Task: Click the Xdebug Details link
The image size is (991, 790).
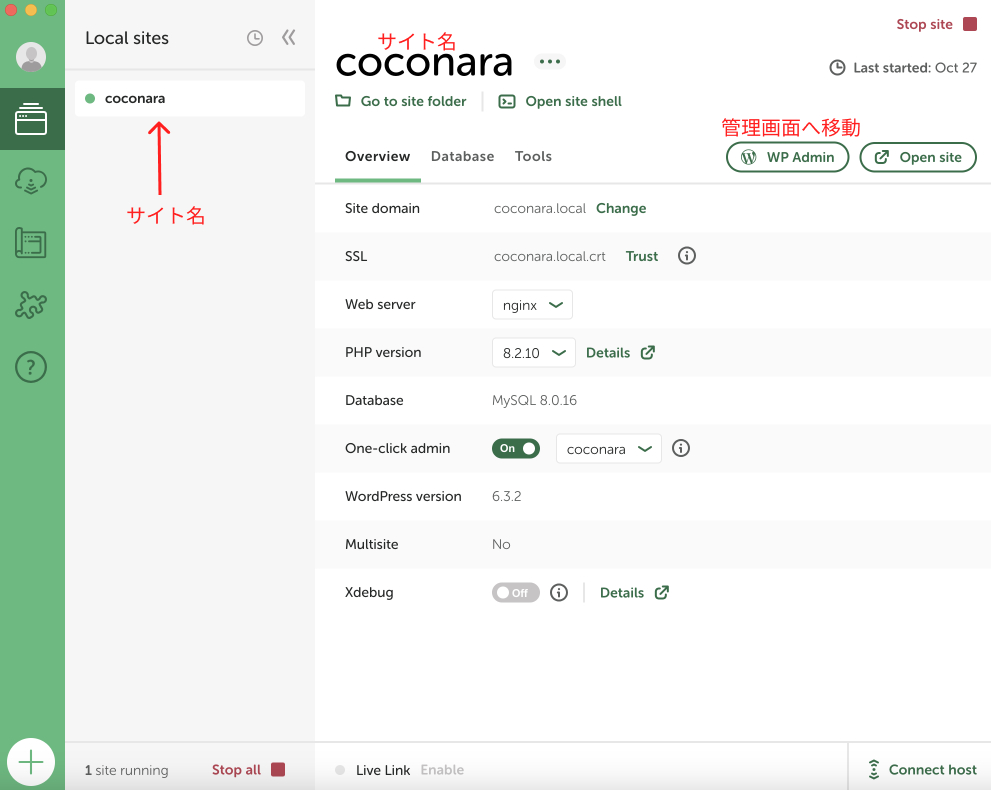Action: pos(622,593)
